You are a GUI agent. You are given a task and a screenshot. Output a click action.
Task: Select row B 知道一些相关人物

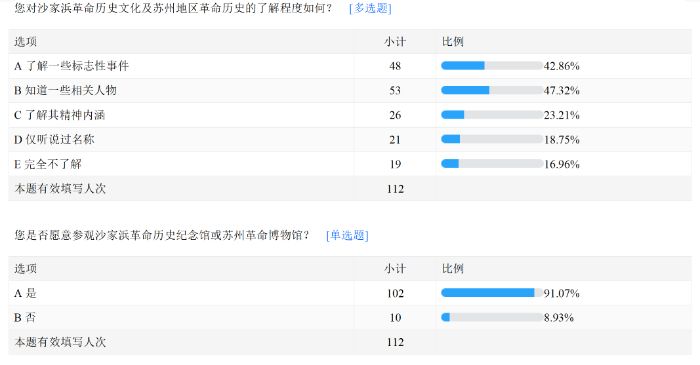(x=350, y=91)
